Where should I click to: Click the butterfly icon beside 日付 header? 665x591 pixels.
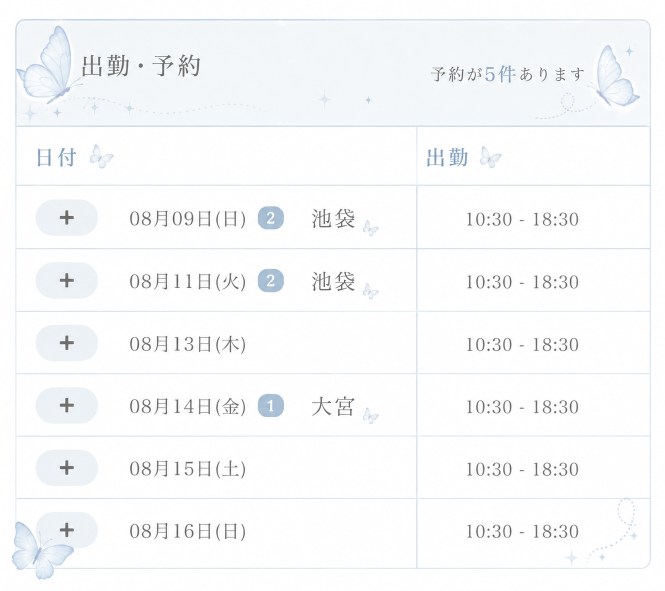point(101,156)
